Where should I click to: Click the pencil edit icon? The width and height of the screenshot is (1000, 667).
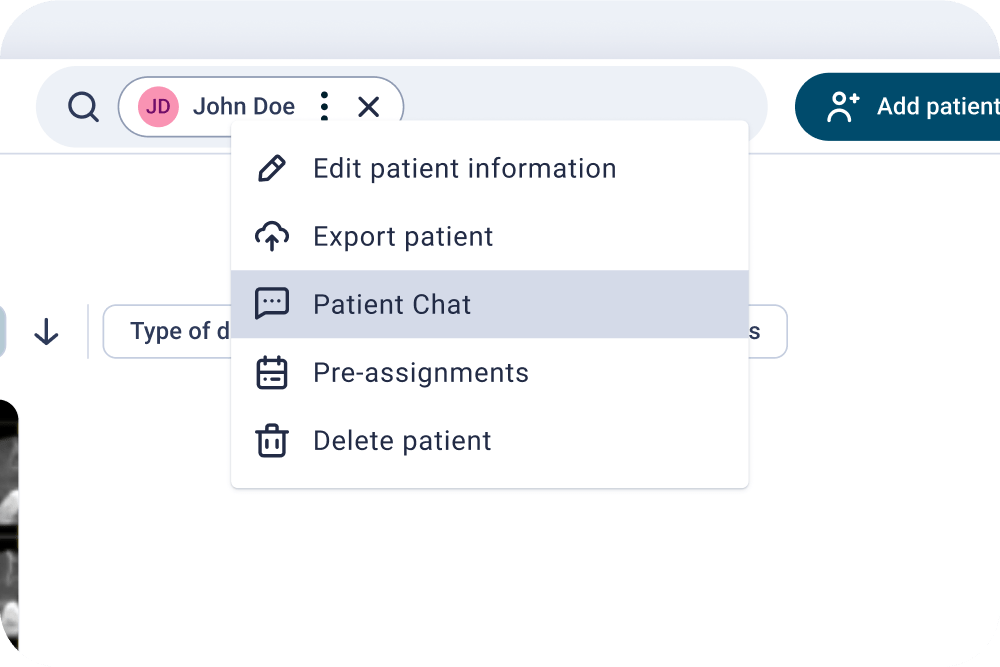(x=272, y=168)
